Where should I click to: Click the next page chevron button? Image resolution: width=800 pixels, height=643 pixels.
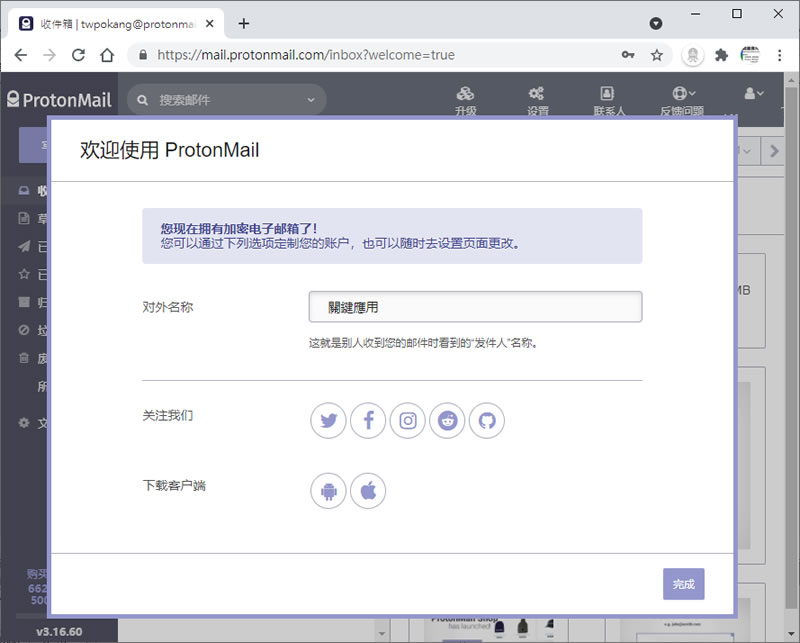point(773,151)
